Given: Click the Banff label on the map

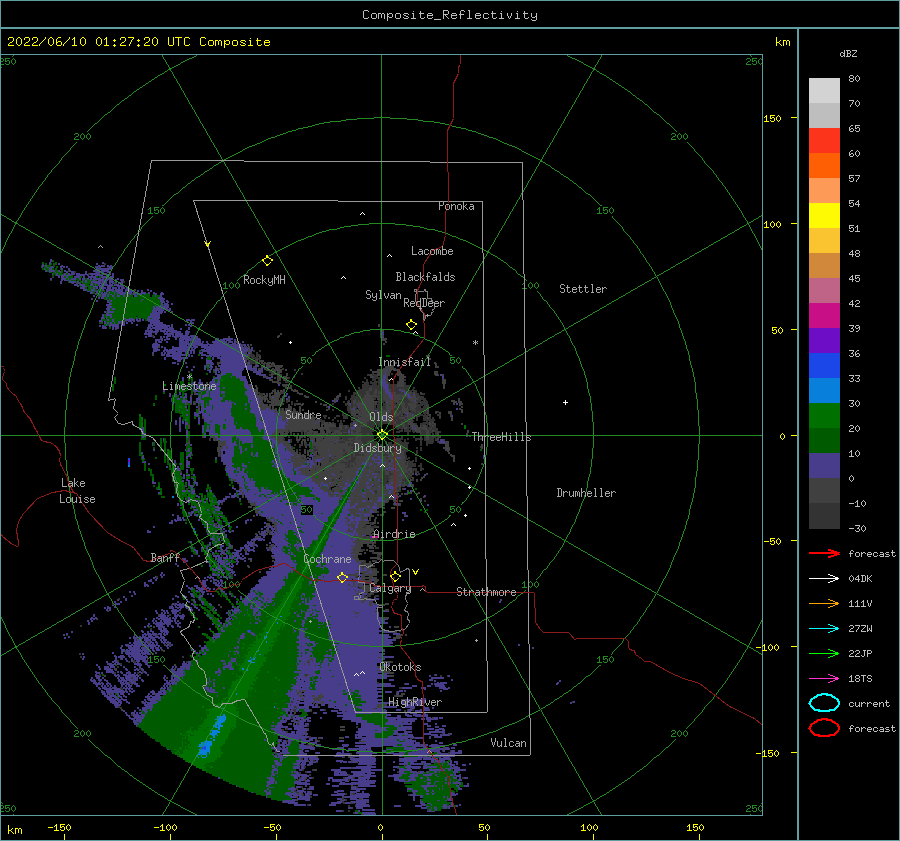Looking at the screenshot, I should click(165, 557).
